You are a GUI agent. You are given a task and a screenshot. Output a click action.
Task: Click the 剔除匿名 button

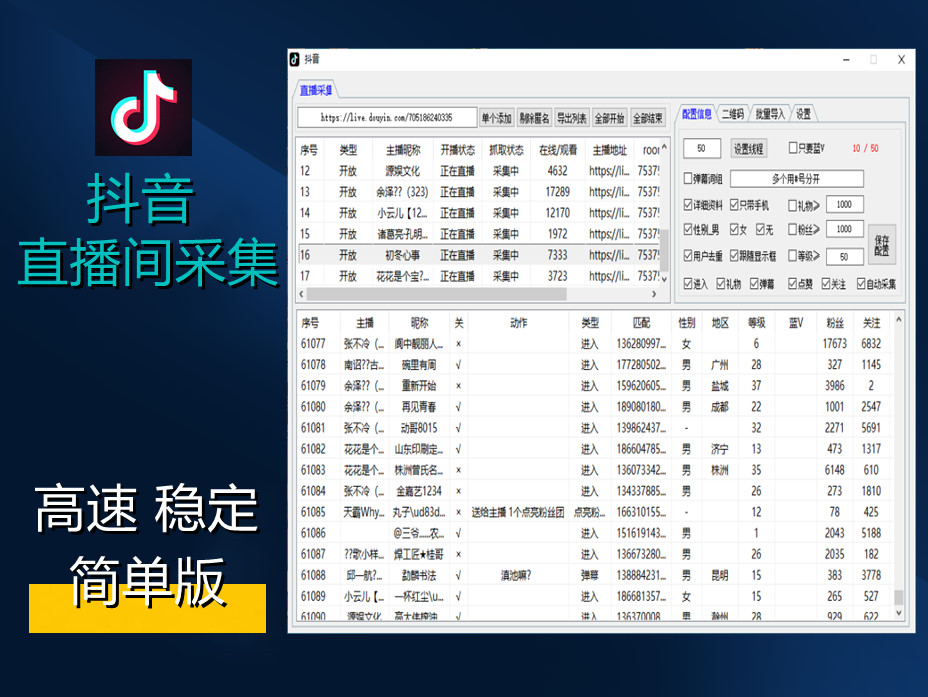(x=534, y=118)
